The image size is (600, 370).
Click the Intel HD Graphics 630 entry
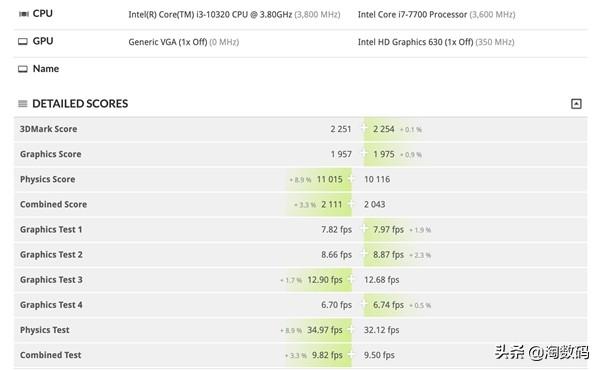(416, 42)
